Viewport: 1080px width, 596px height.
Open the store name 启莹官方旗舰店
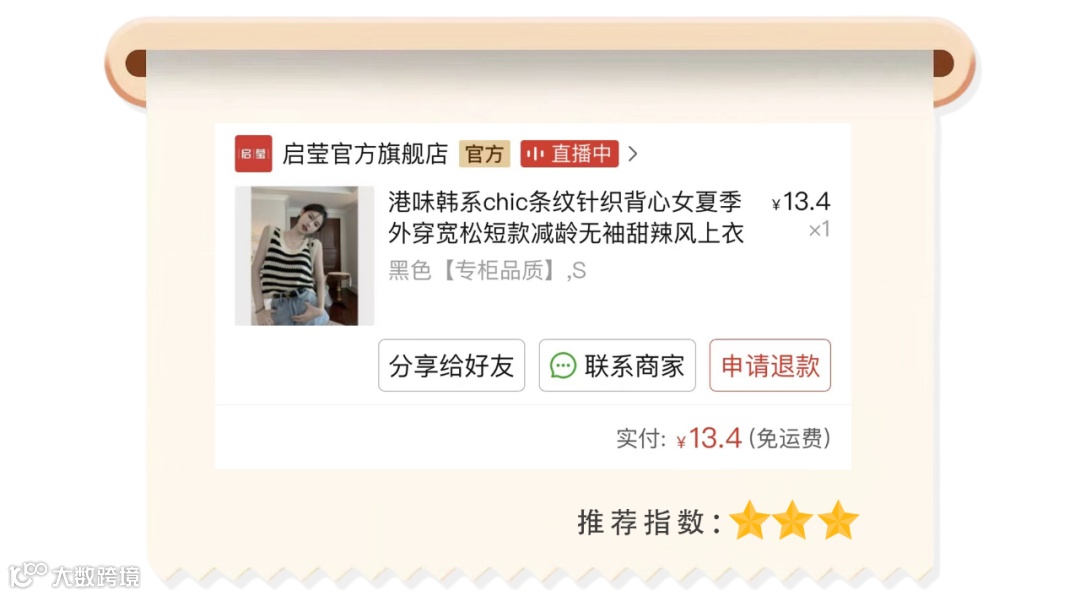tap(365, 154)
